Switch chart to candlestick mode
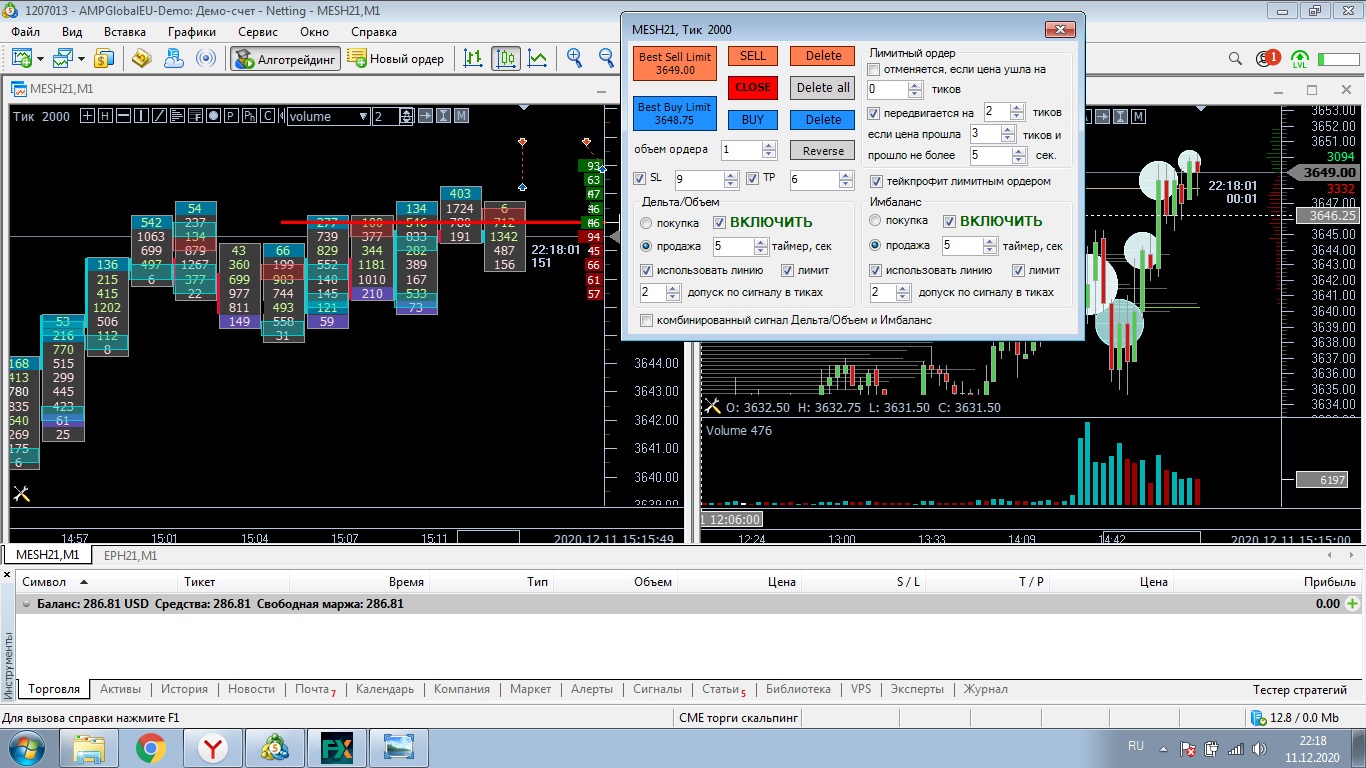The width and height of the screenshot is (1366, 768). (x=506, y=58)
